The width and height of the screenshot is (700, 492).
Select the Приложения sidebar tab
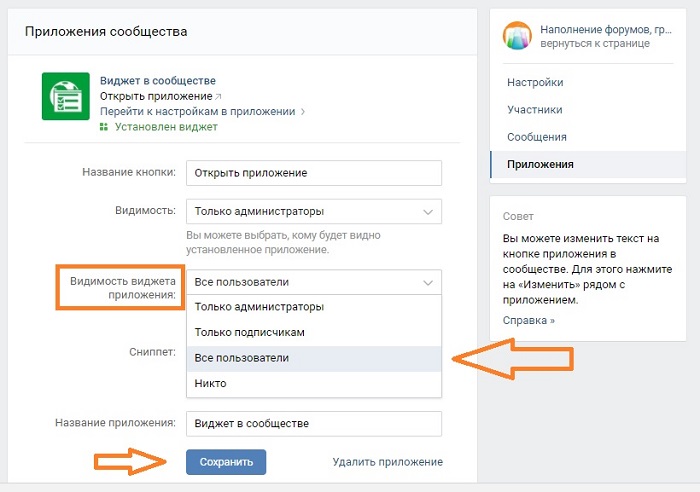588,164
